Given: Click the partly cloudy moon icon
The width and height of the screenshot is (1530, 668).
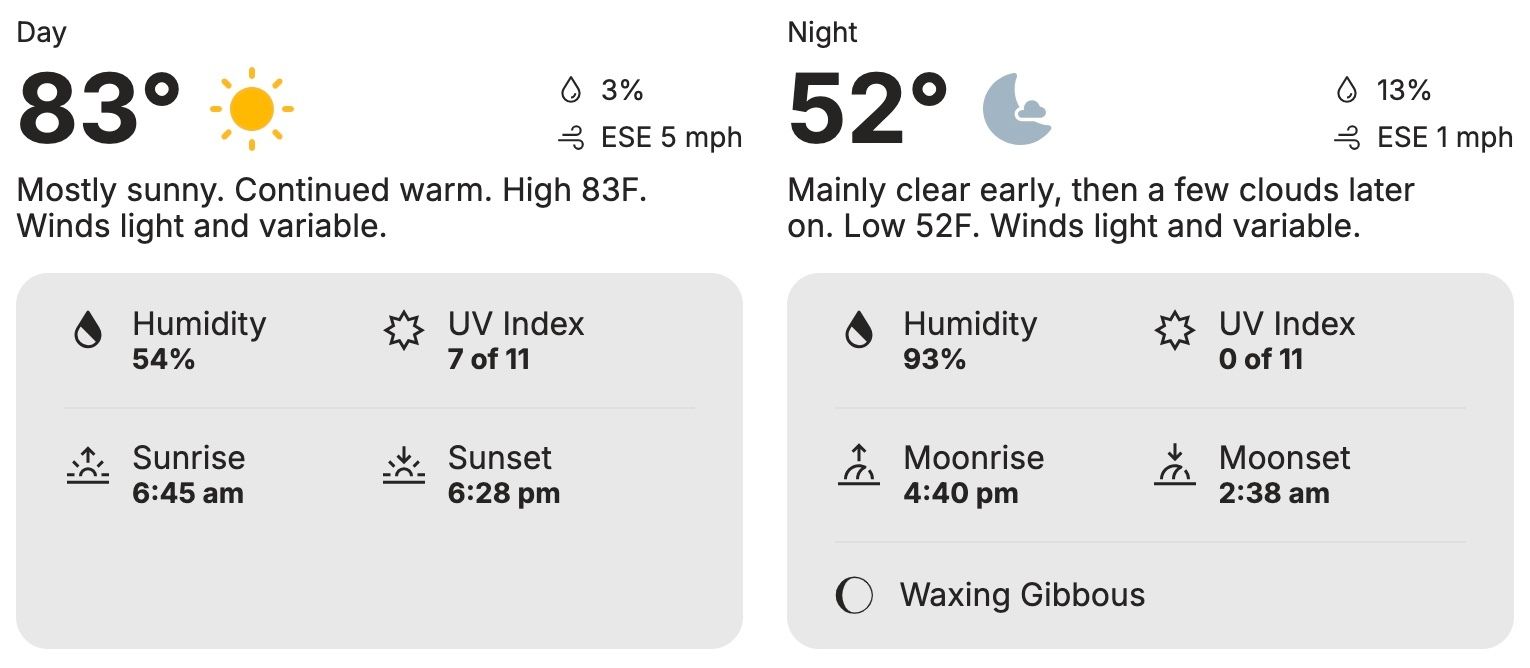Looking at the screenshot, I should (x=1016, y=109).
